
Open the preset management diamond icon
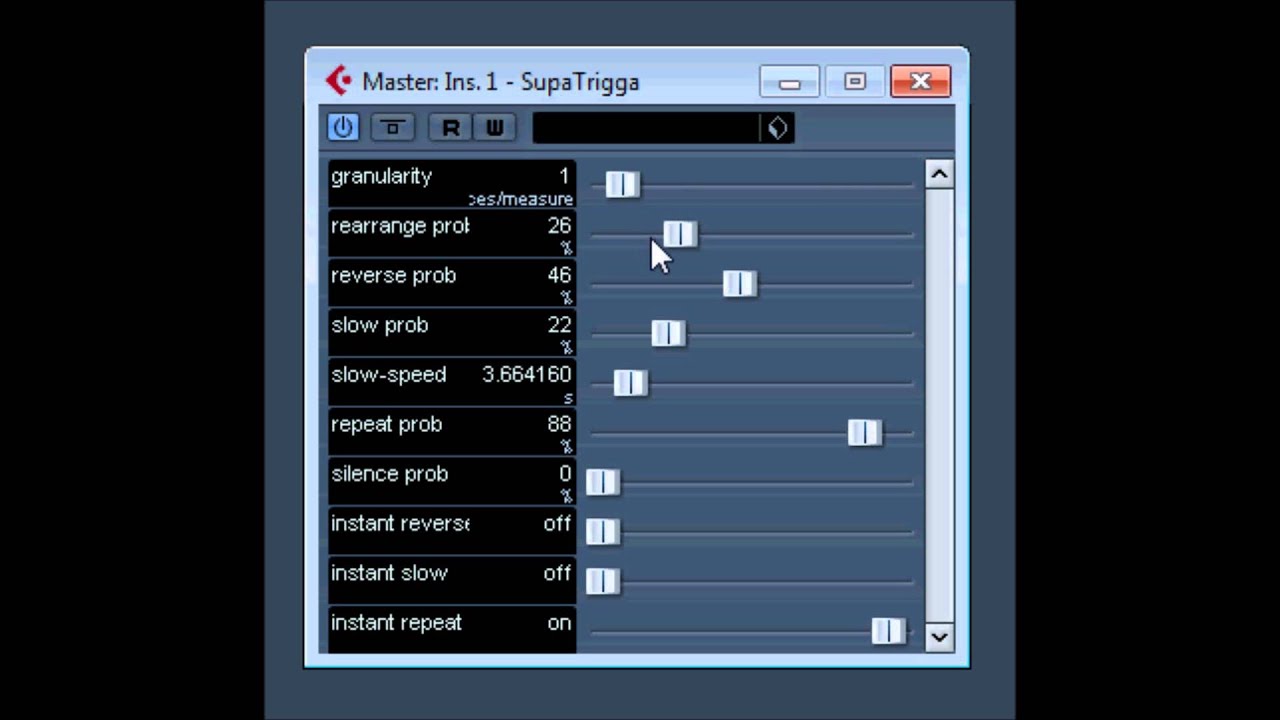tap(778, 127)
